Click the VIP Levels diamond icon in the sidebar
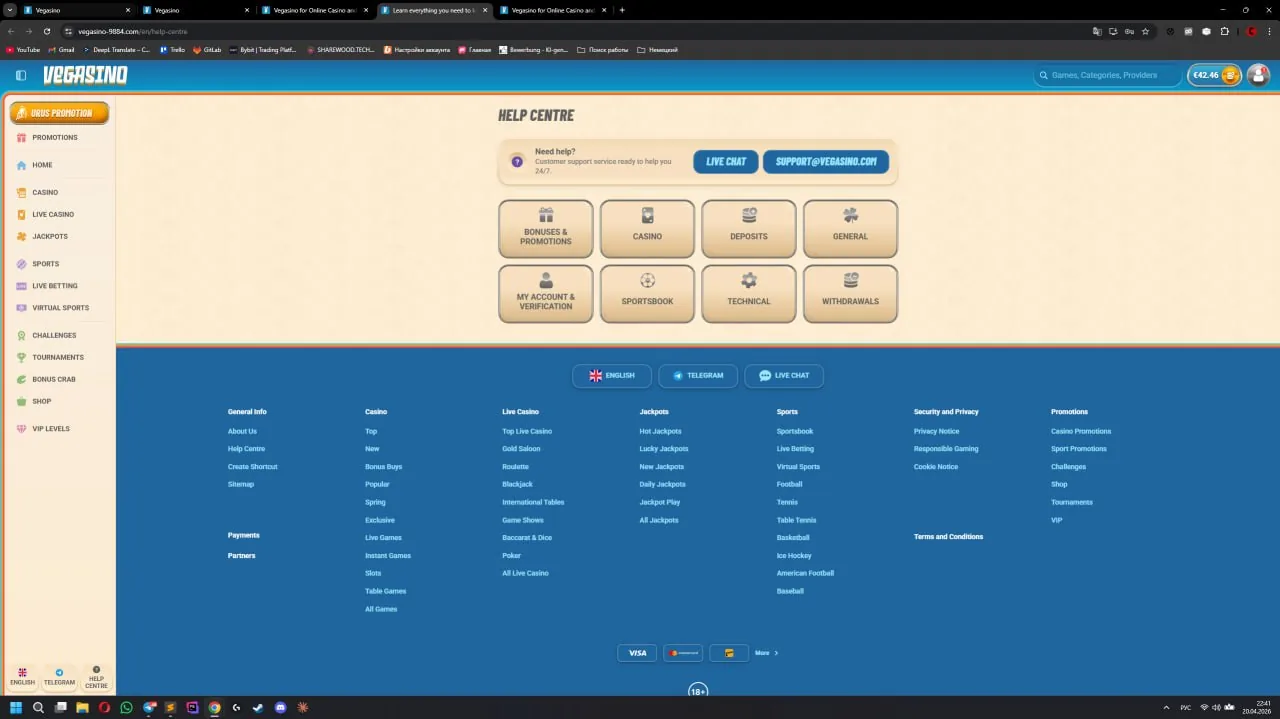 click(22, 428)
